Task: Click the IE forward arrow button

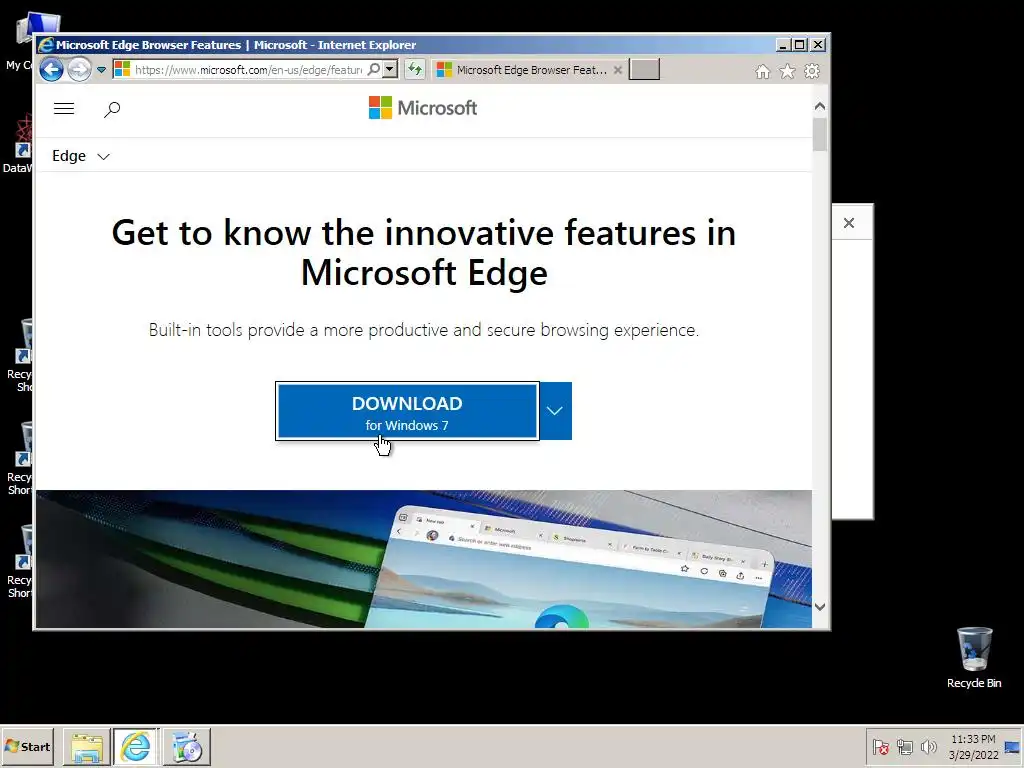Action: coord(80,69)
